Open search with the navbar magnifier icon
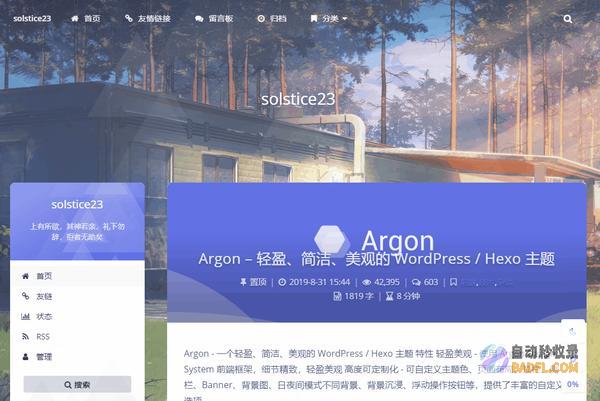This screenshot has height=401, width=600. click(x=568, y=19)
